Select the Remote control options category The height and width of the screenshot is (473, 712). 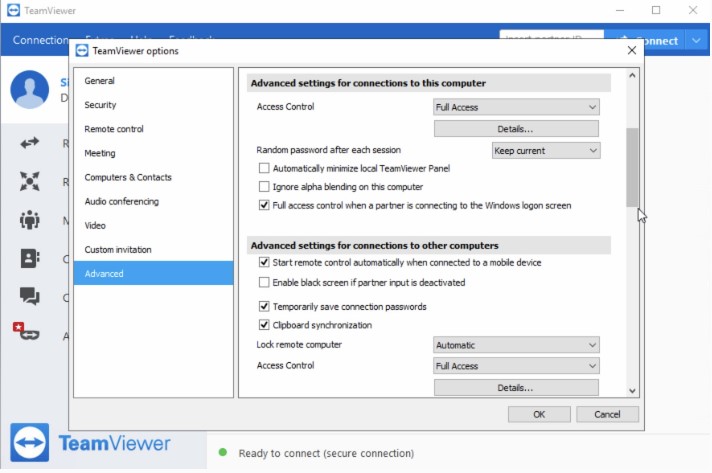tap(153, 129)
